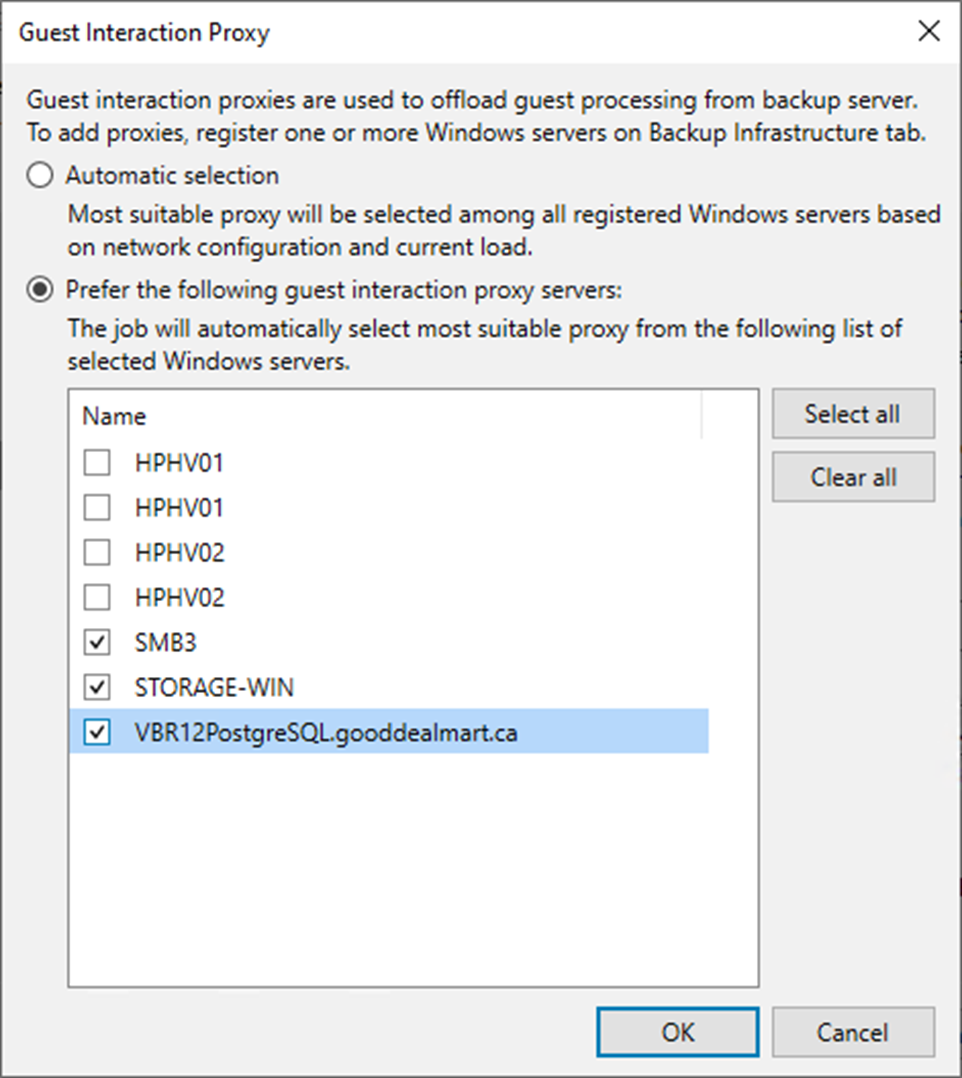Image resolution: width=962 pixels, height=1078 pixels.
Task: Select the Automatic selection radio button
Action: 40,176
